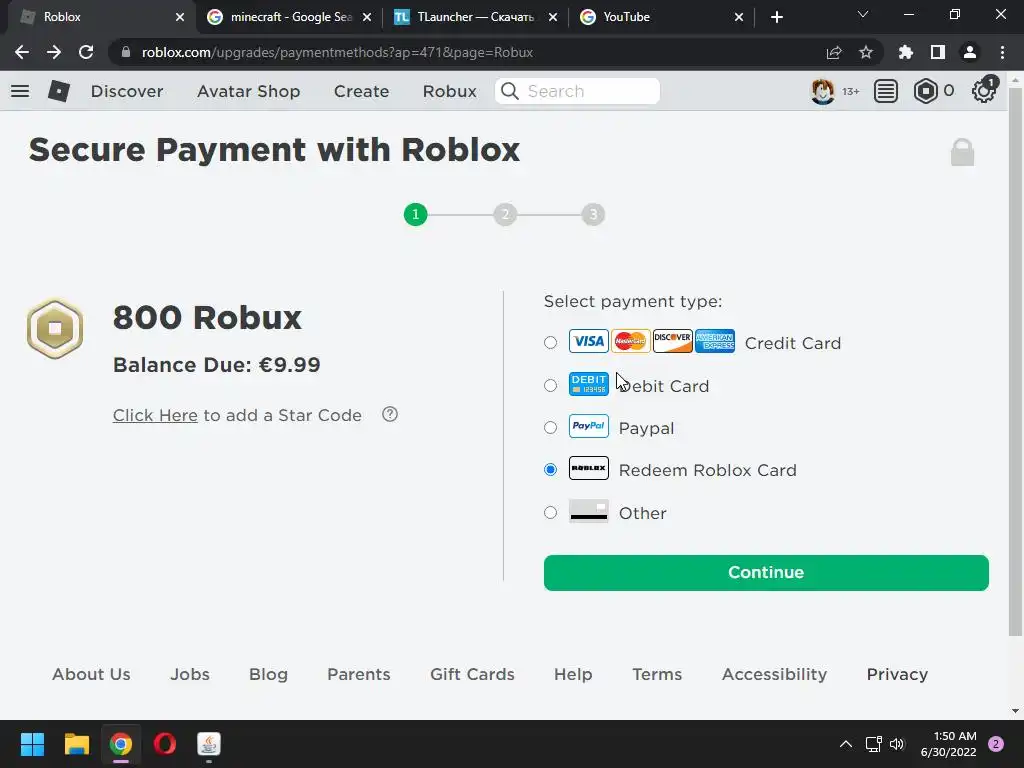
Task: Open Discover in the Roblox navbar
Action: tap(127, 91)
